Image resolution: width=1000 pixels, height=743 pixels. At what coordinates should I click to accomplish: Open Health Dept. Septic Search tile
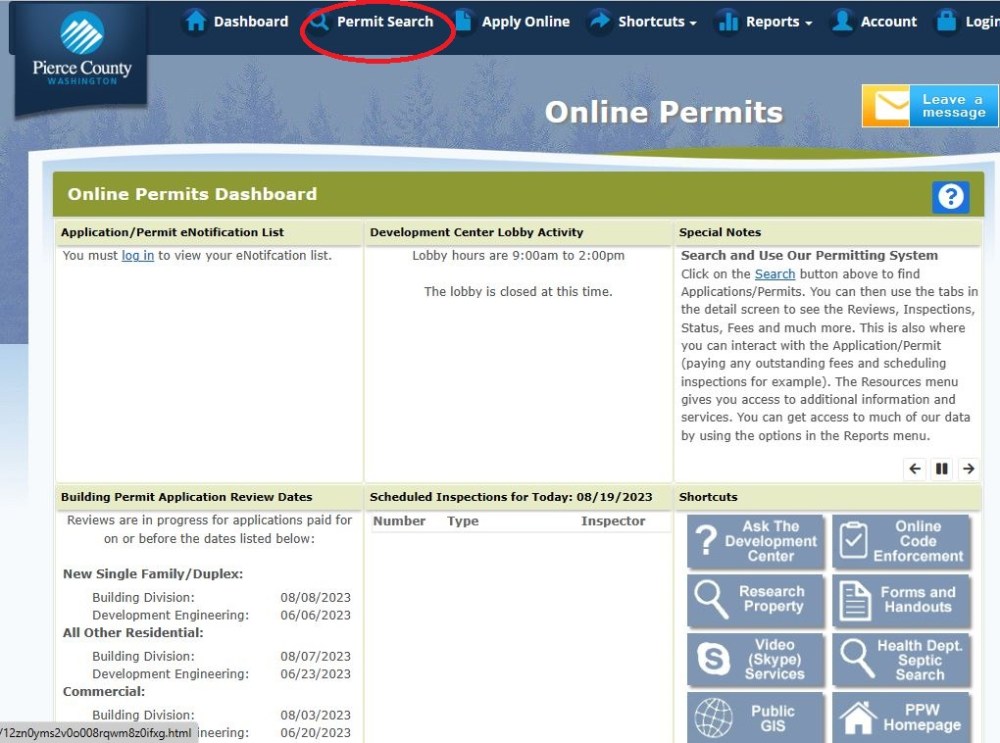click(901, 660)
